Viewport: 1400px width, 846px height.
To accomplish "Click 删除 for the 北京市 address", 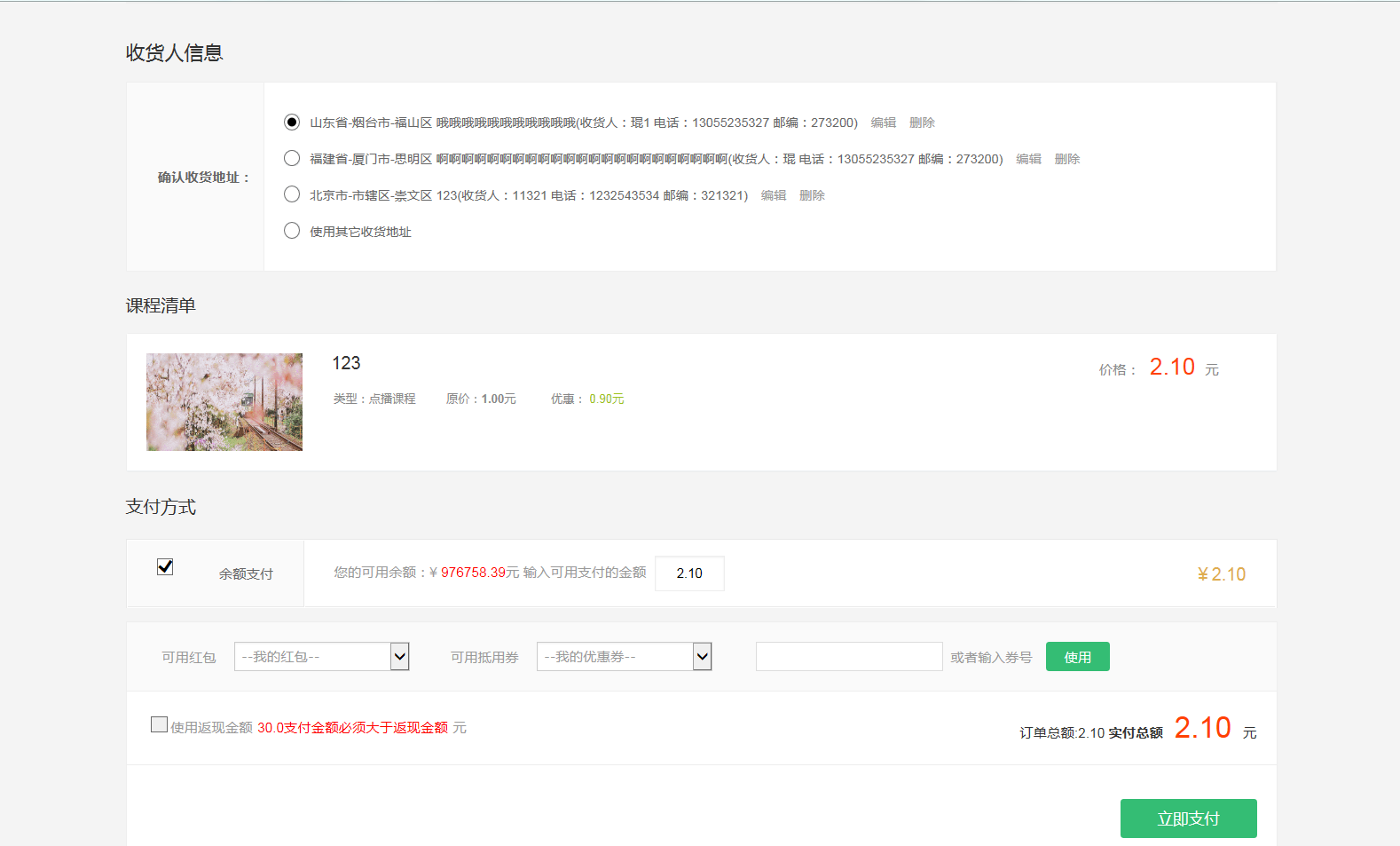I will (x=812, y=195).
